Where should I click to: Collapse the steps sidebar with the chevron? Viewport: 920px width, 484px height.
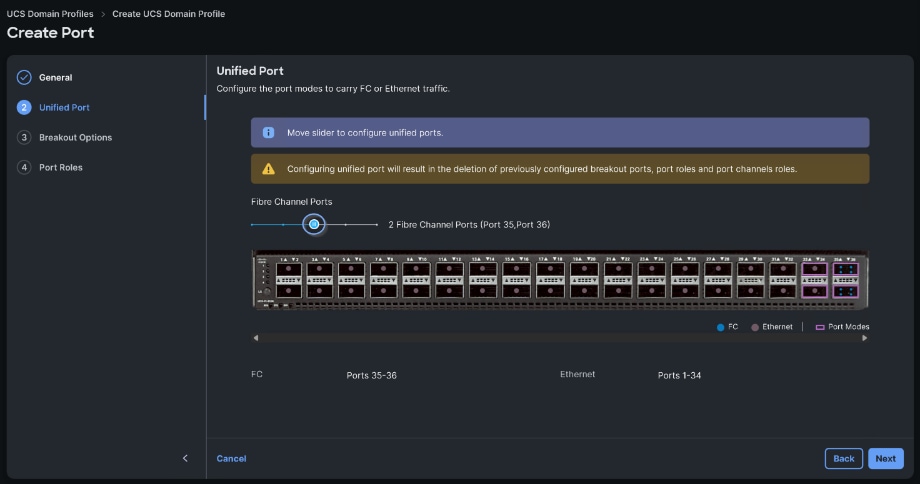click(185, 458)
